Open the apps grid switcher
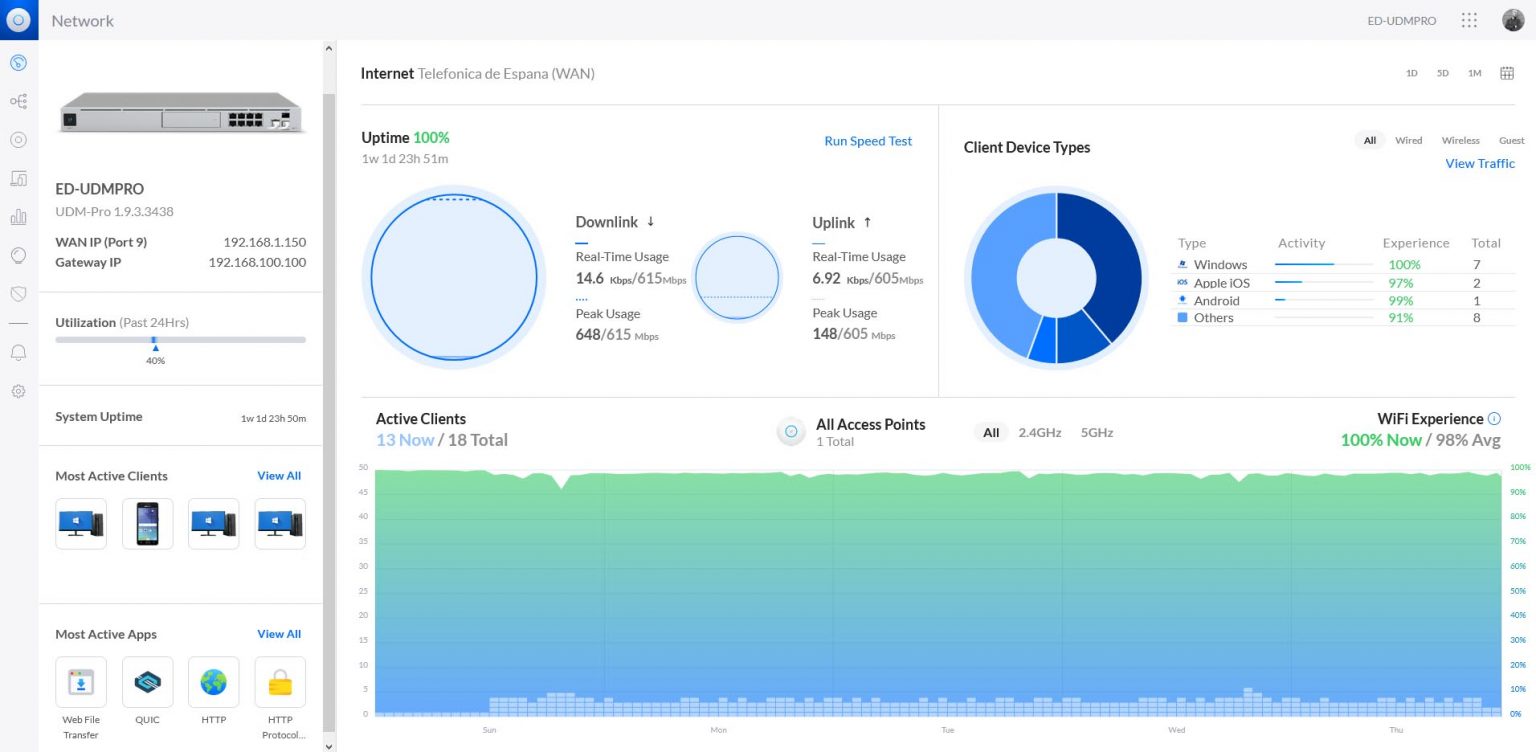1536x752 pixels. 1469,20
